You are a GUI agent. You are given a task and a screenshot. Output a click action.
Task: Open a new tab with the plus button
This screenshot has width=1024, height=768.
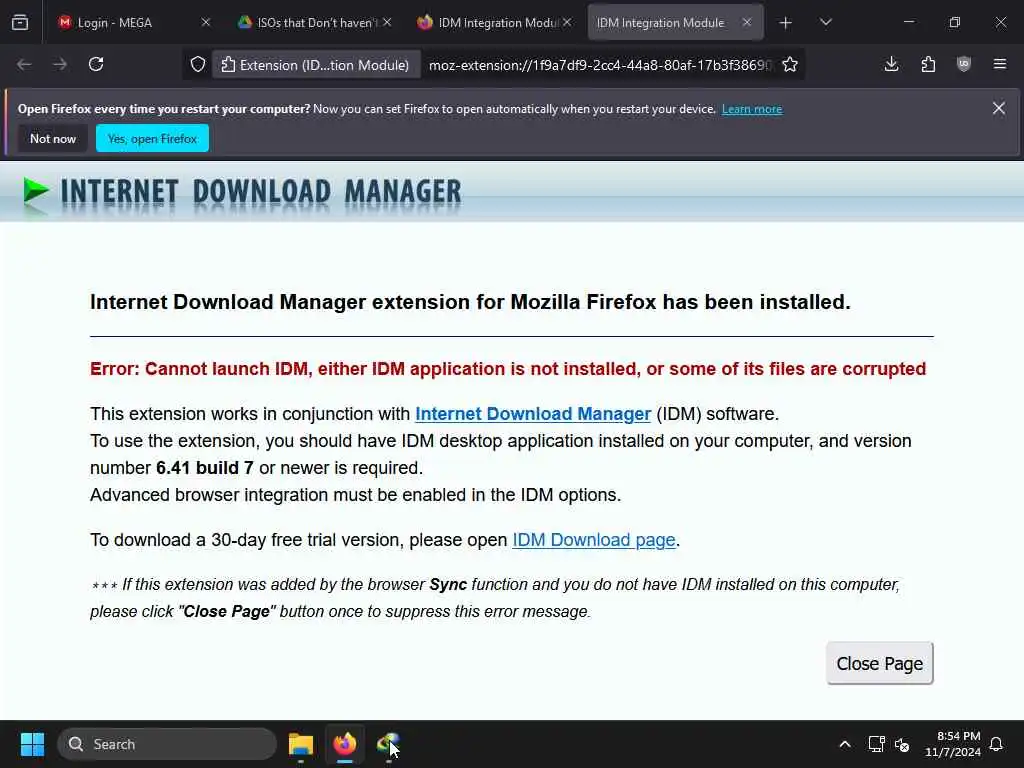(x=786, y=23)
